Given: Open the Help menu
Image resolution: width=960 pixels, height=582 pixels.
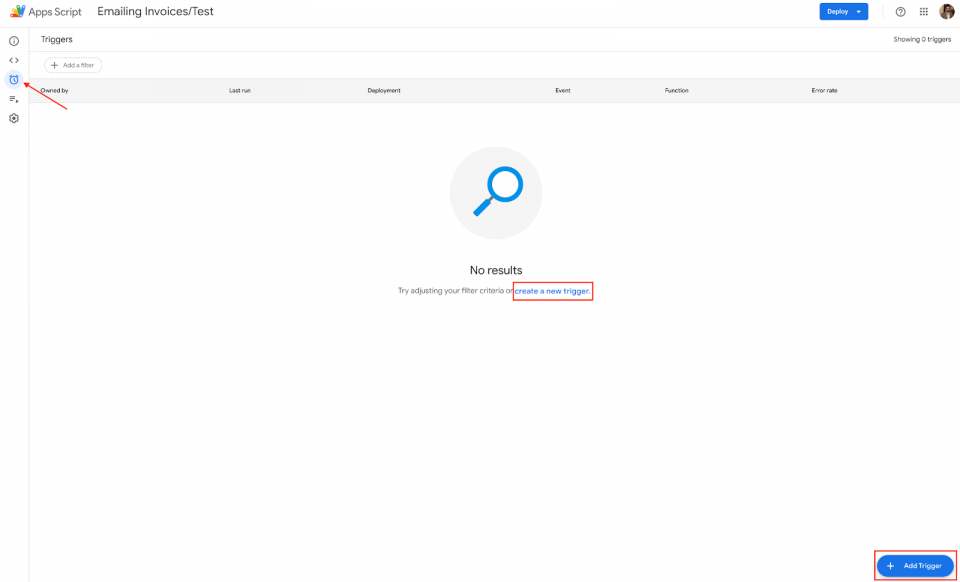Looking at the screenshot, I should click(x=899, y=11).
